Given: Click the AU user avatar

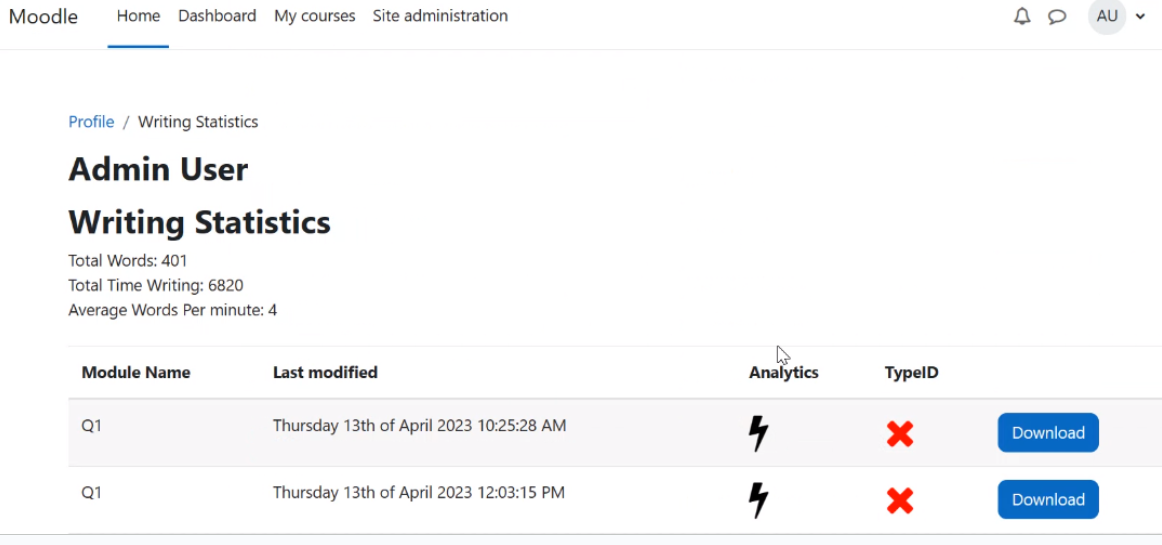Looking at the screenshot, I should coord(1107,16).
